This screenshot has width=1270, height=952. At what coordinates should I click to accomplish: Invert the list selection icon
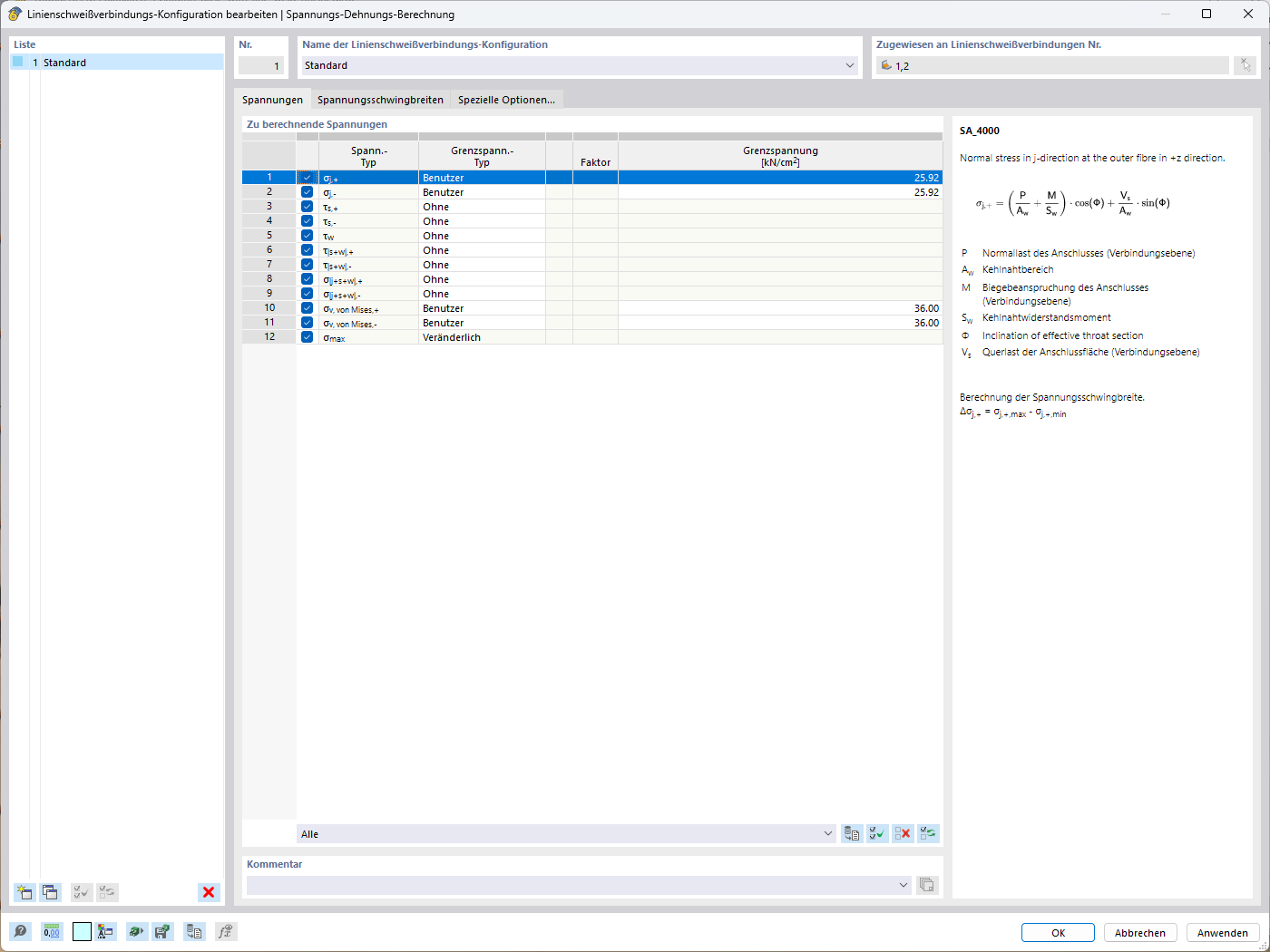[107, 892]
